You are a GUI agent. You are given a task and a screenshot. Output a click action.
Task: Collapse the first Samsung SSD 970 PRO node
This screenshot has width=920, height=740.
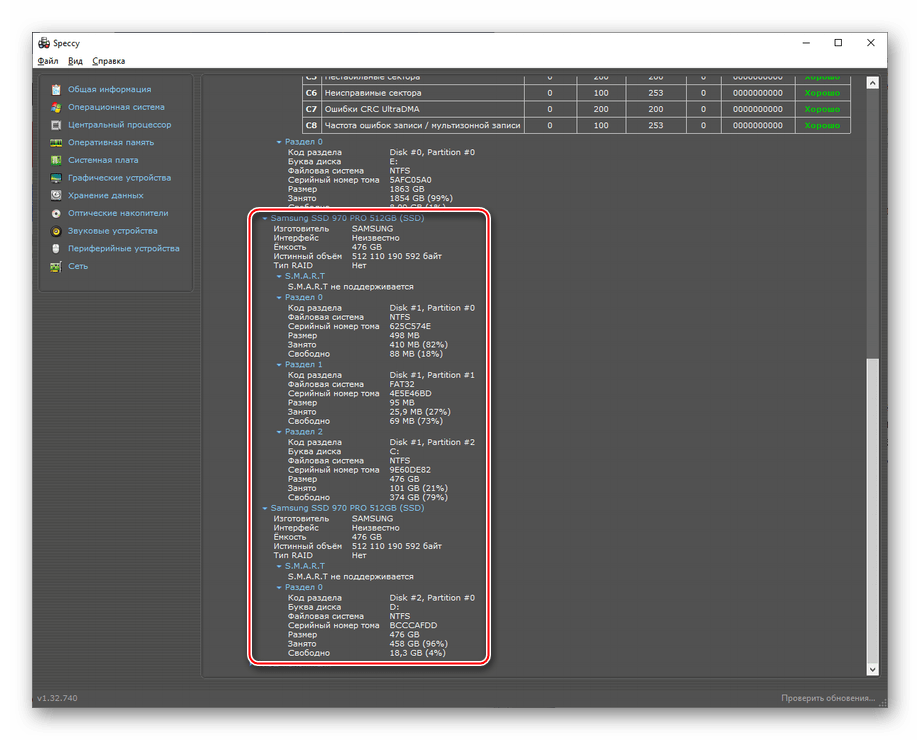pos(265,218)
